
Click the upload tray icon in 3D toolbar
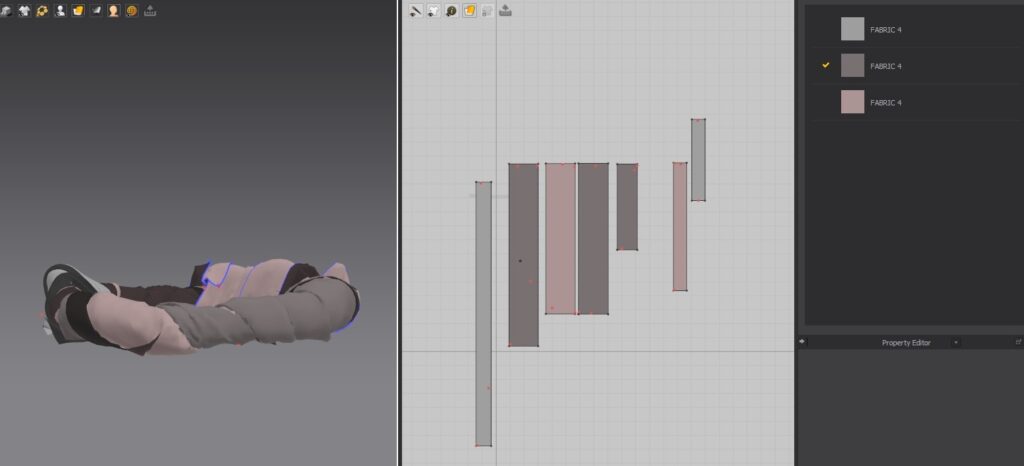click(x=150, y=11)
